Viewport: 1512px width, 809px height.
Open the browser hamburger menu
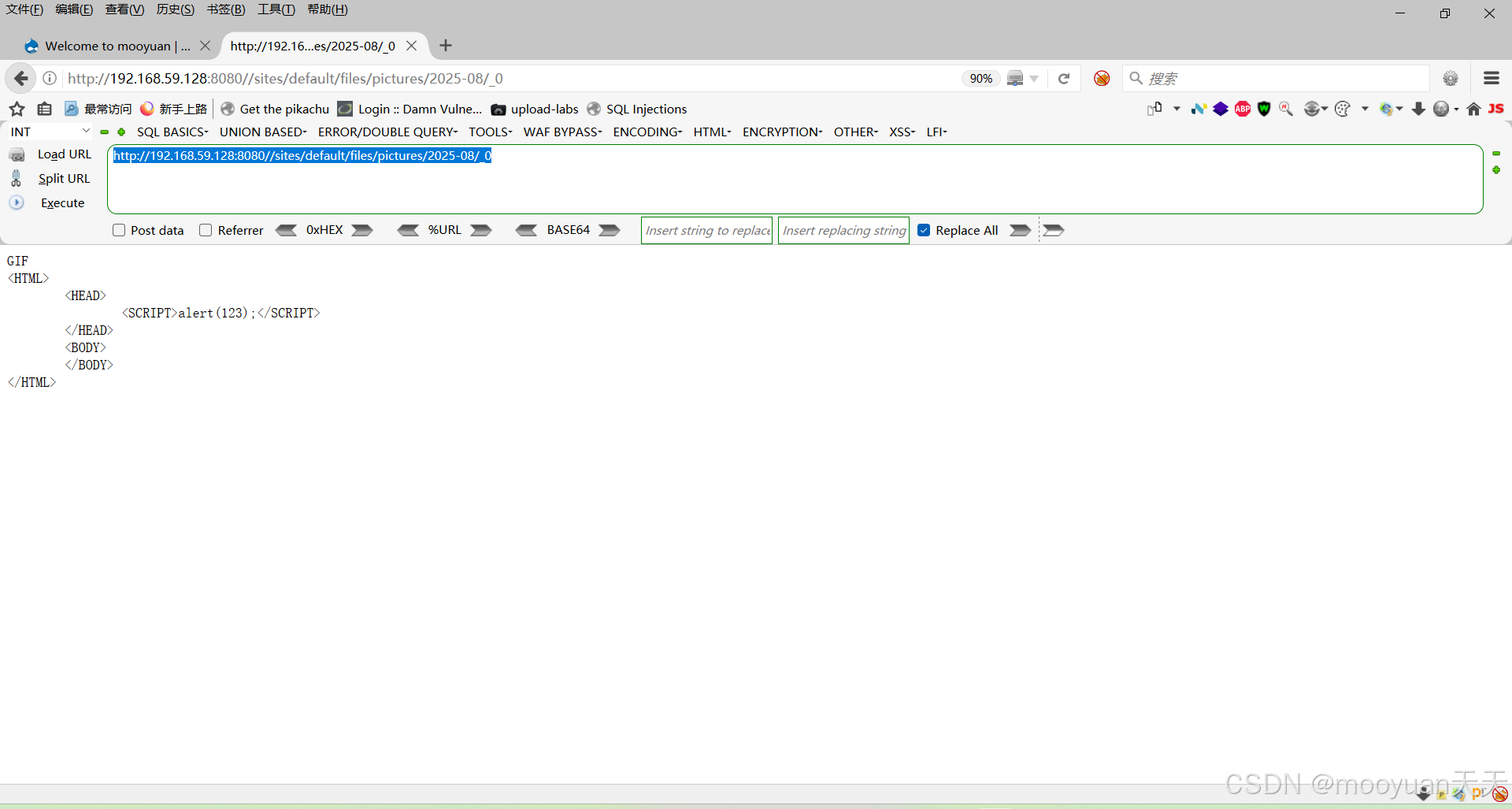(1491, 78)
